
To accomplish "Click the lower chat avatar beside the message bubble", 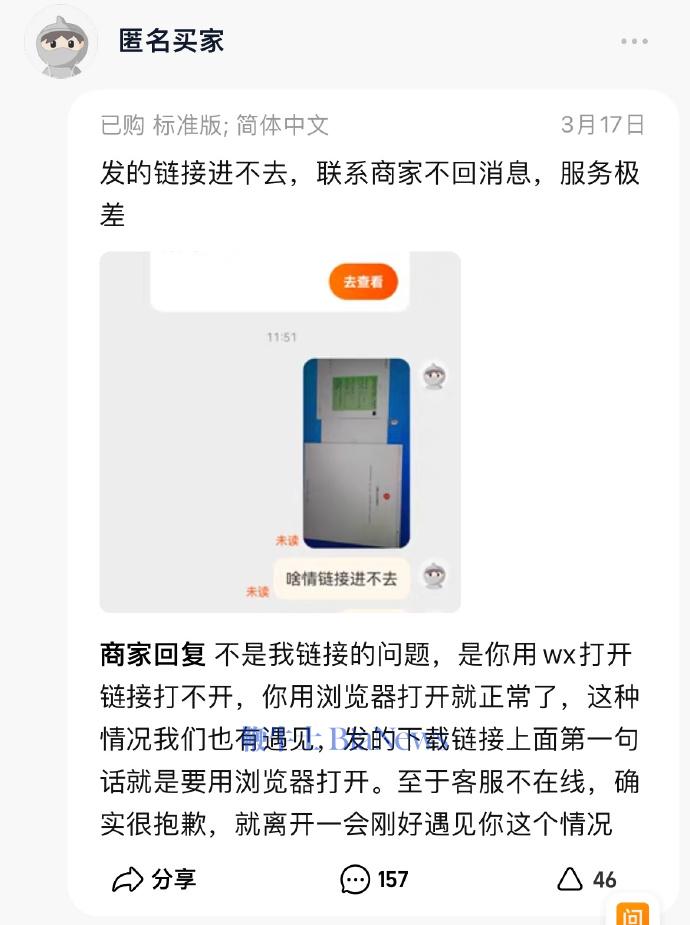I will tap(435, 576).
